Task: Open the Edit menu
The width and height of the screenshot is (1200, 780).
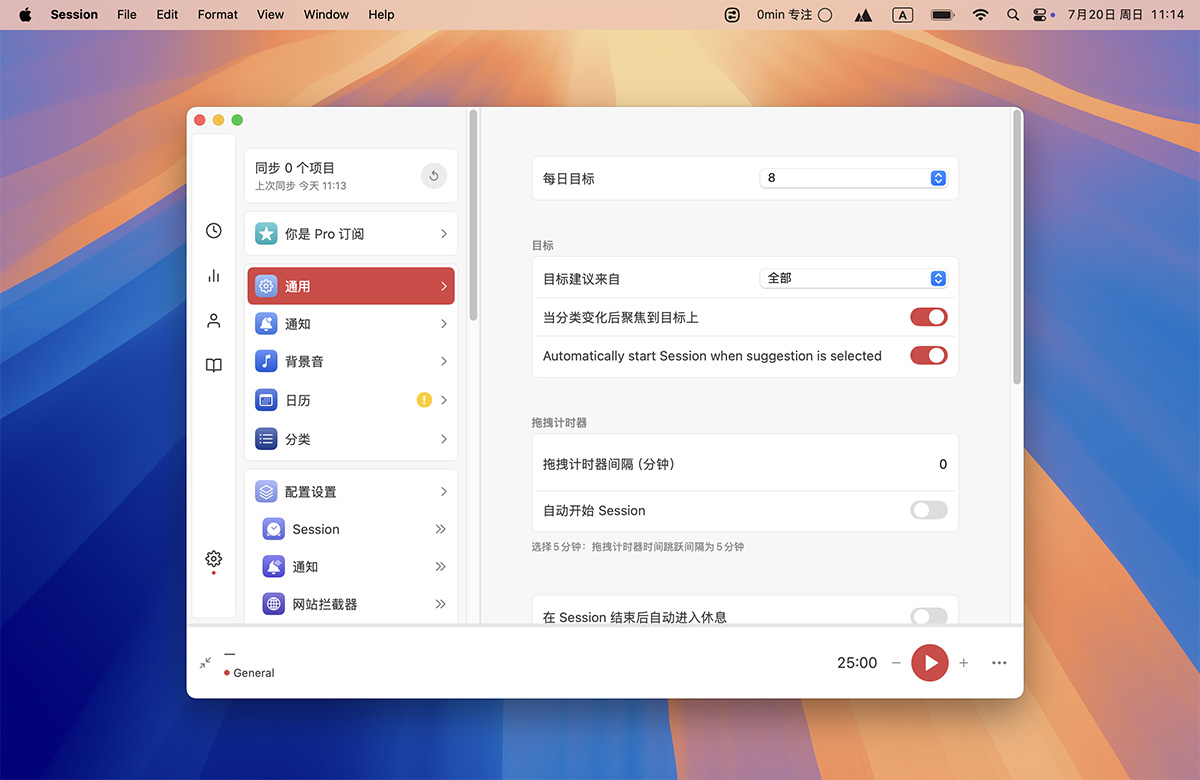Action: coord(168,15)
